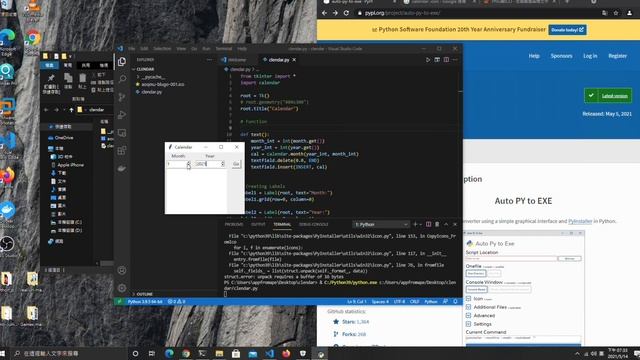This screenshot has width=640, height=360.
Task: Click the Month spinbox arrows in Calendar window
Action: [x=189, y=164]
